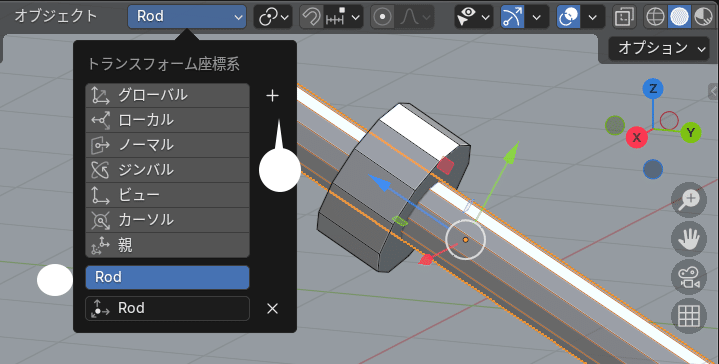
Task: Select ローカル orientation
Action: tap(167, 120)
